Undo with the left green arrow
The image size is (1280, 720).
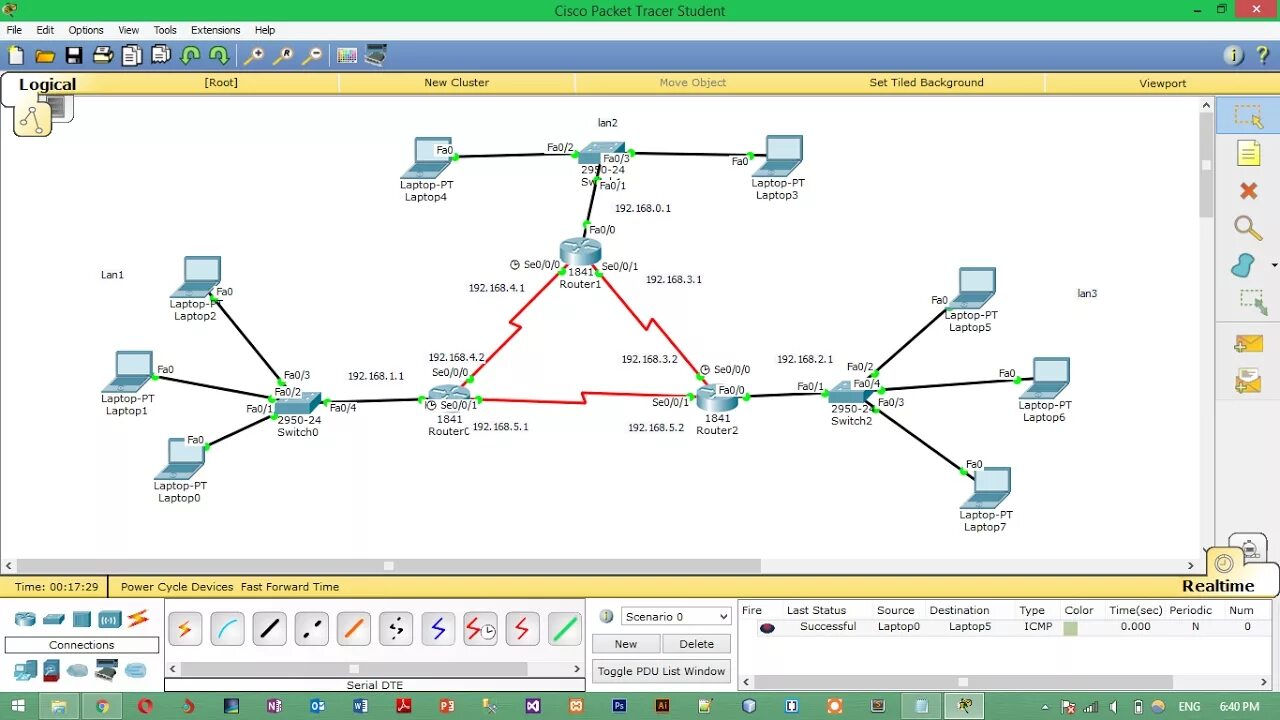pyautogui.click(x=190, y=56)
